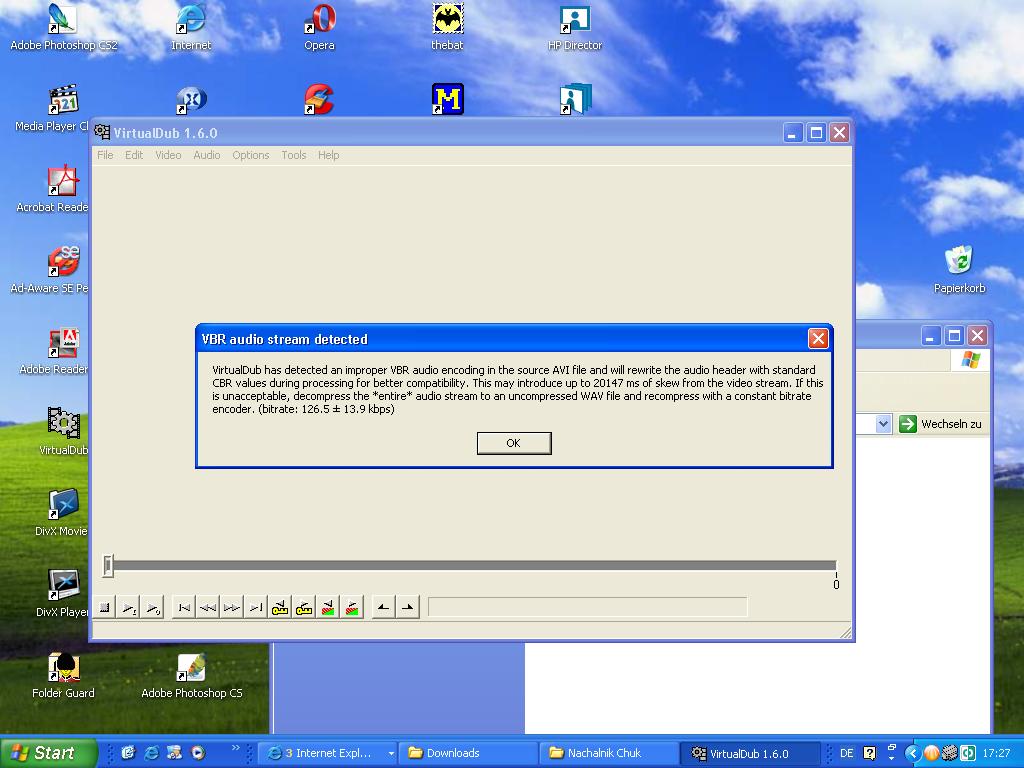Viewport: 1024px width, 768px height.
Task: Switch to Downloads taskbar window
Action: (468, 753)
